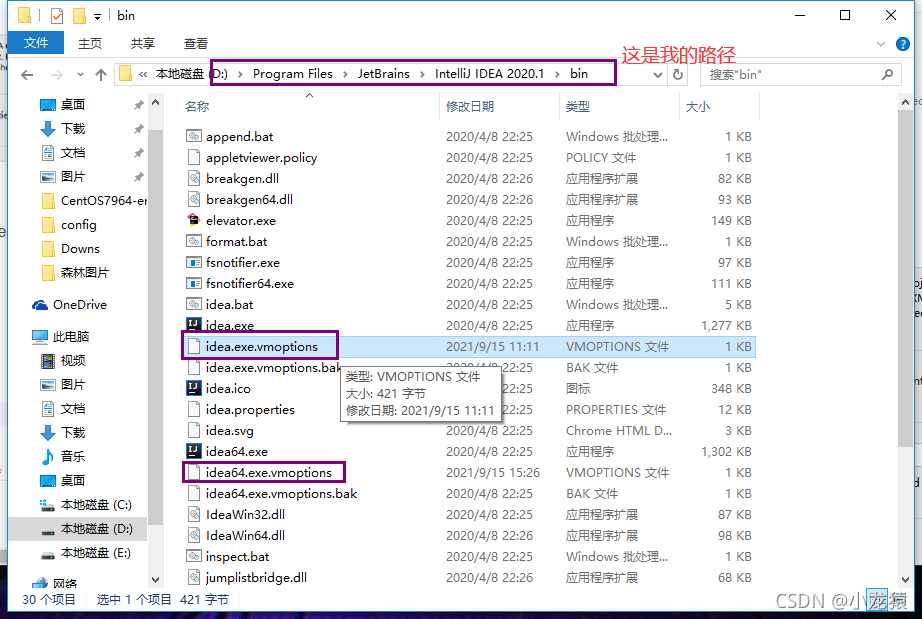This screenshot has width=922, height=619.
Task: Expand the address bar history dropdown
Action: click(x=658, y=75)
